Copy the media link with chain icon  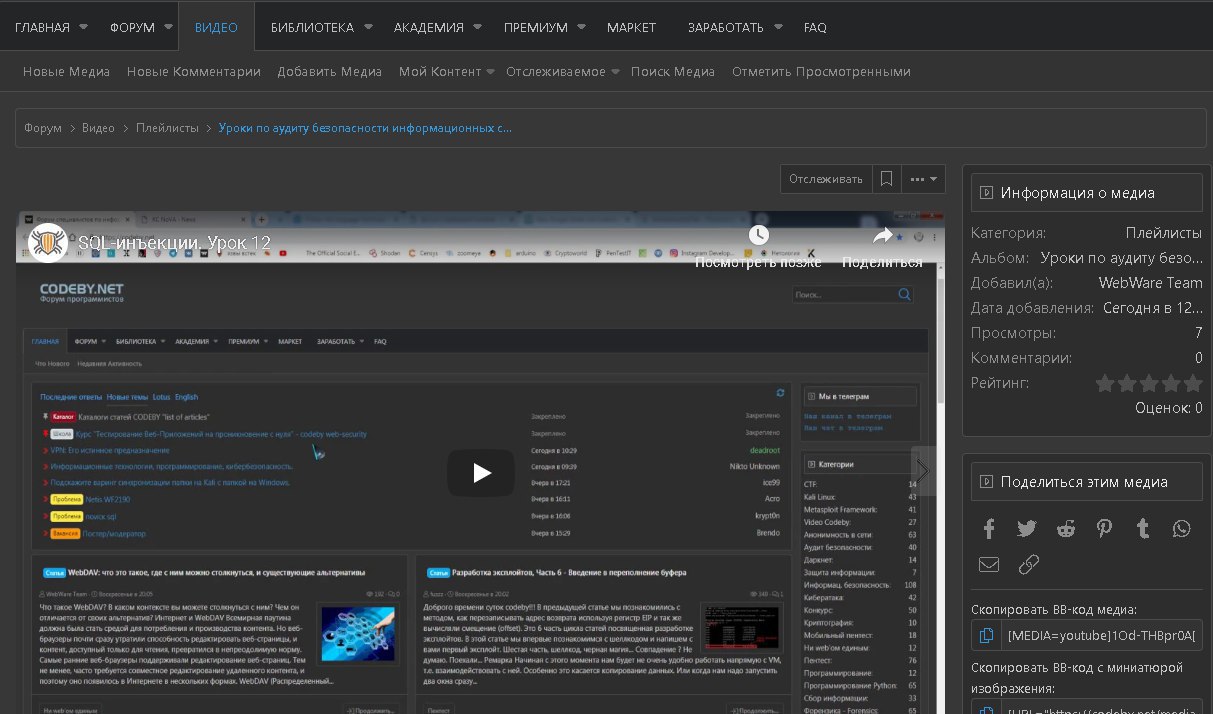click(1028, 565)
